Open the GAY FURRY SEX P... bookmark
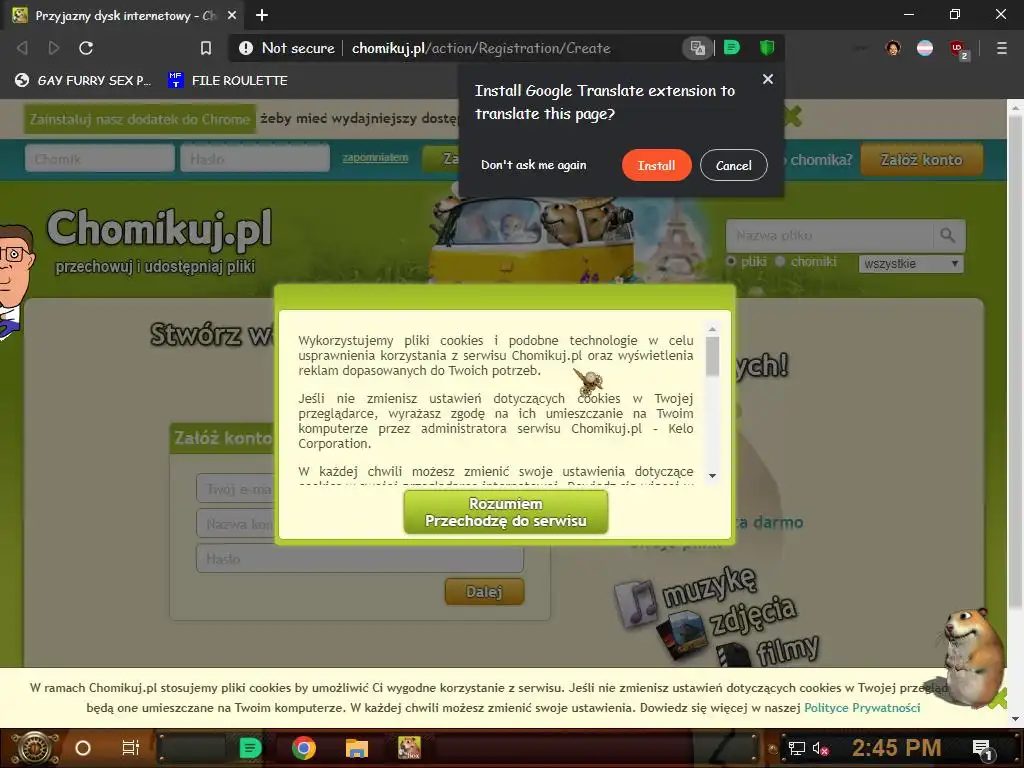 click(x=83, y=80)
